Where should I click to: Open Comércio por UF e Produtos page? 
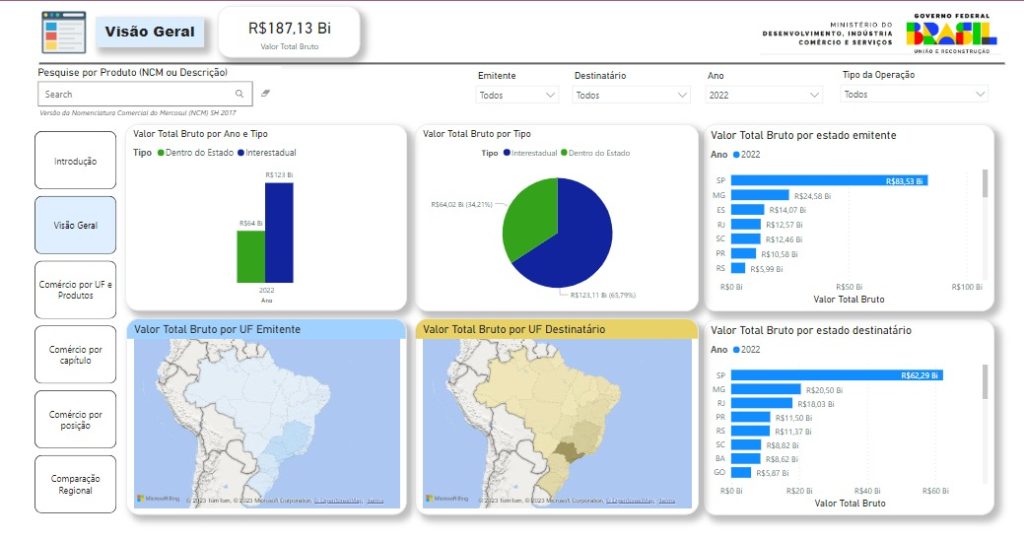[75, 290]
